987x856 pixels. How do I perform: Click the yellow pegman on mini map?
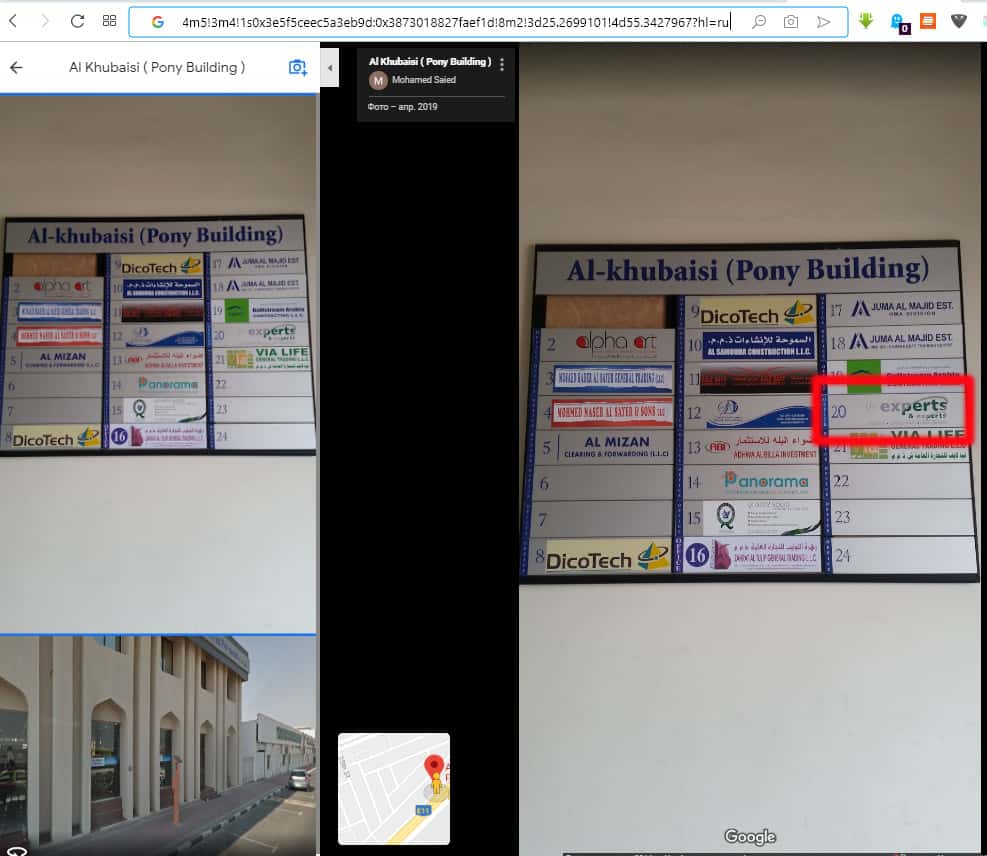point(436,785)
